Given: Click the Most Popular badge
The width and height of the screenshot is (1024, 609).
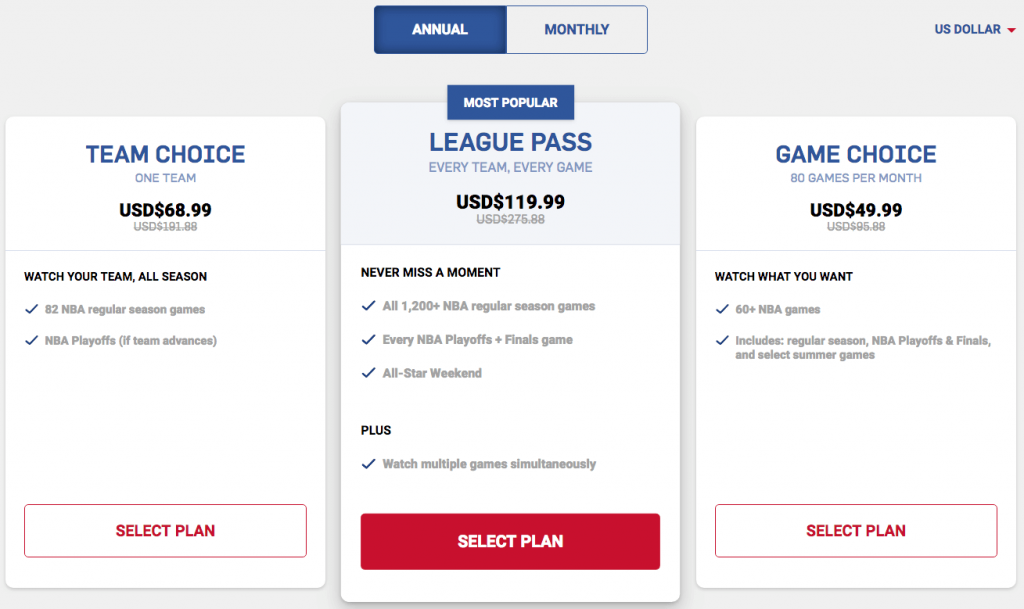Looking at the screenshot, I should [x=510, y=102].
